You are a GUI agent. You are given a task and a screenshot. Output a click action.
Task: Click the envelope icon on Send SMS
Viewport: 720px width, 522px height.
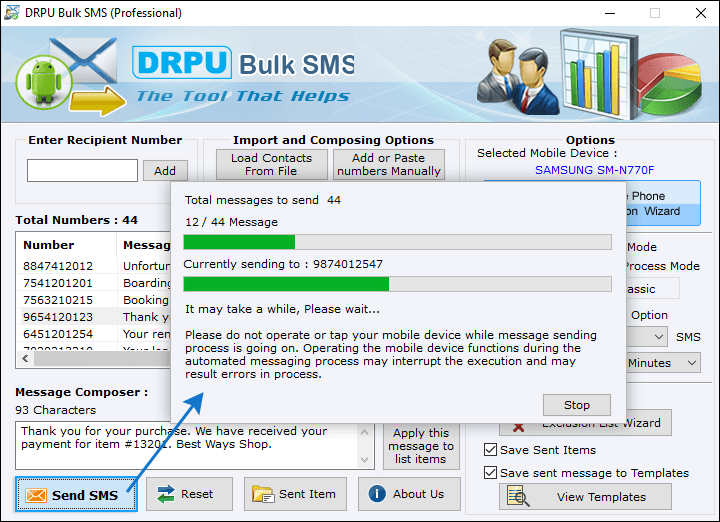point(36,495)
